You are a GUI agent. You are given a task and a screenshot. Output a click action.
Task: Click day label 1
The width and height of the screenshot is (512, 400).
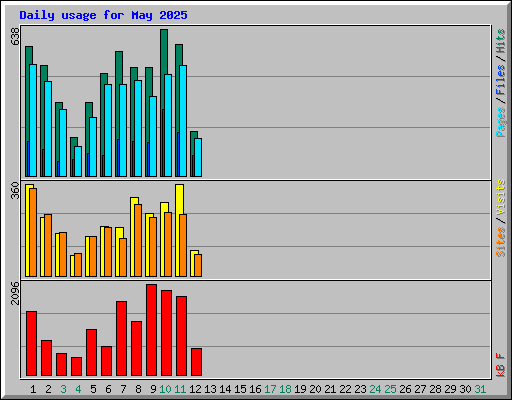[x=33, y=389]
